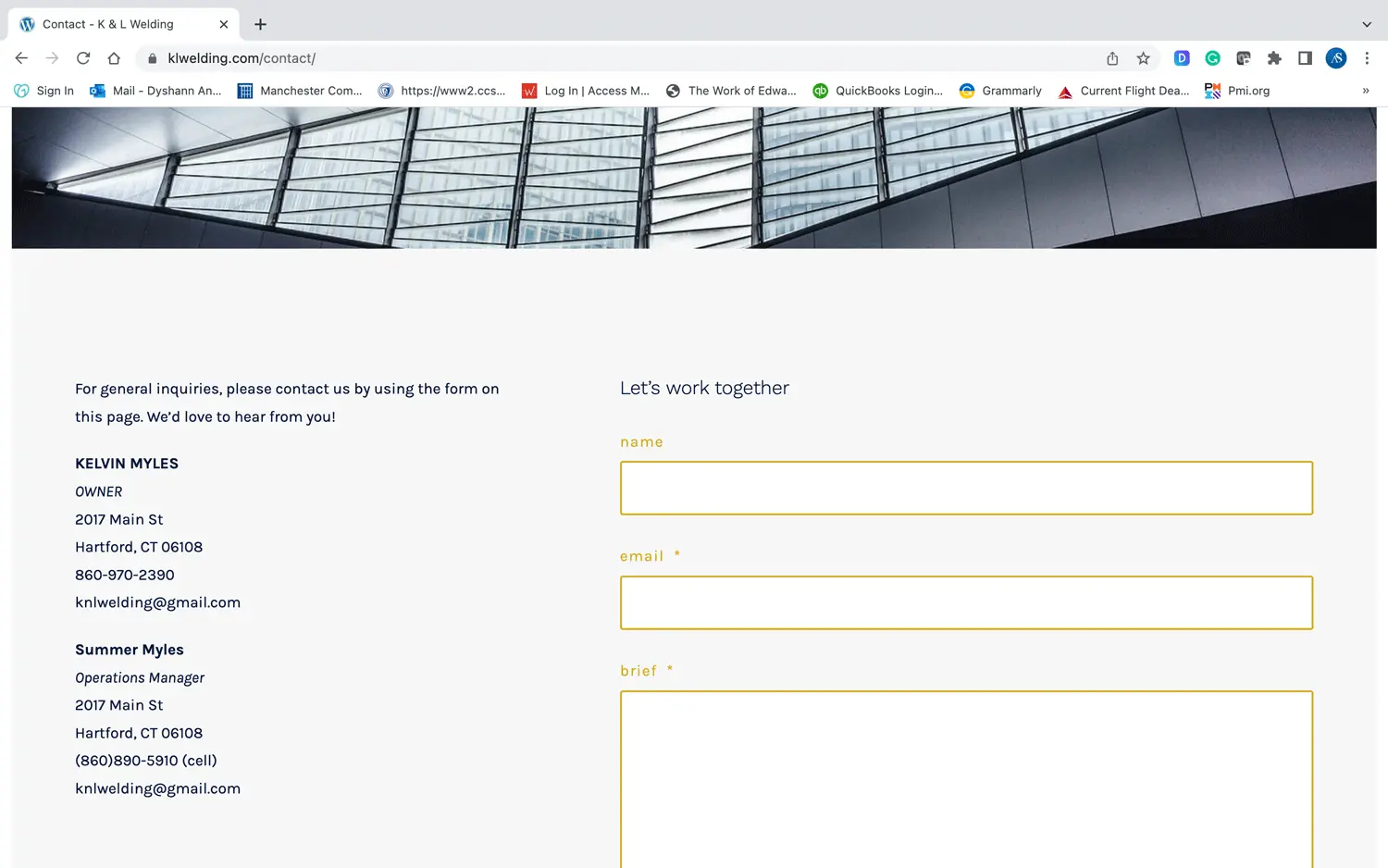Image resolution: width=1388 pixels, height=868 pixels.
Task: Bookmark this page with the star icon
Action: 1144,58
